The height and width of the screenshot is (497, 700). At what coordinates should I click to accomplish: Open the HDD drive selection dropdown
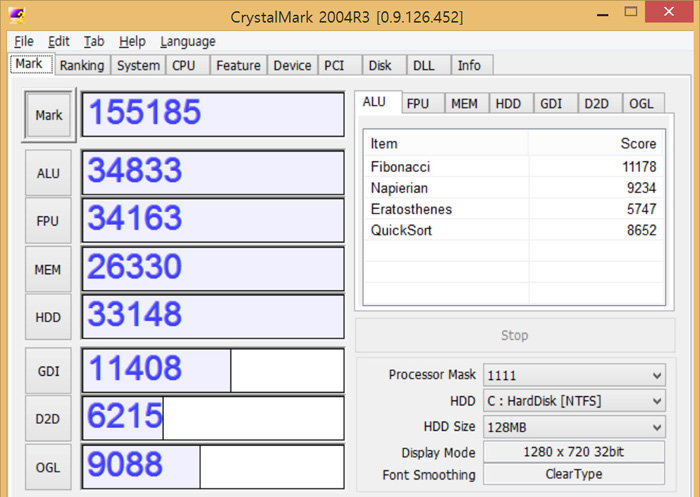pyautogui.click(x=573, y=401)
